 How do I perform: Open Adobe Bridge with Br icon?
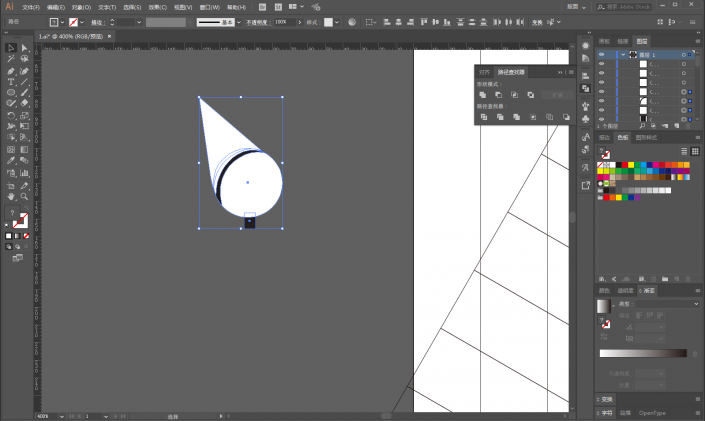coord(263,7)
